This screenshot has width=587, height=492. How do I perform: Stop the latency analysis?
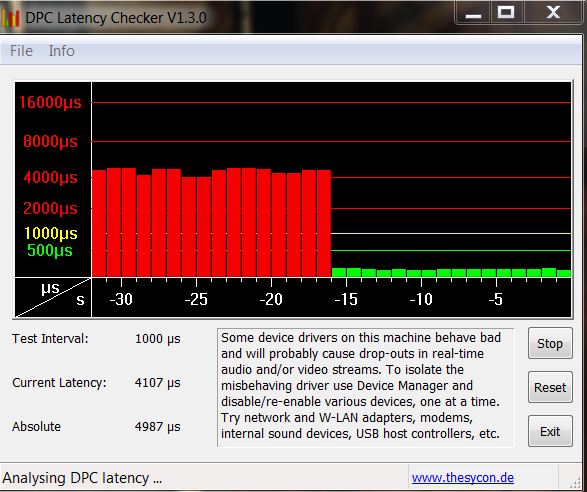pyautogui.click(x=550, y=343)
